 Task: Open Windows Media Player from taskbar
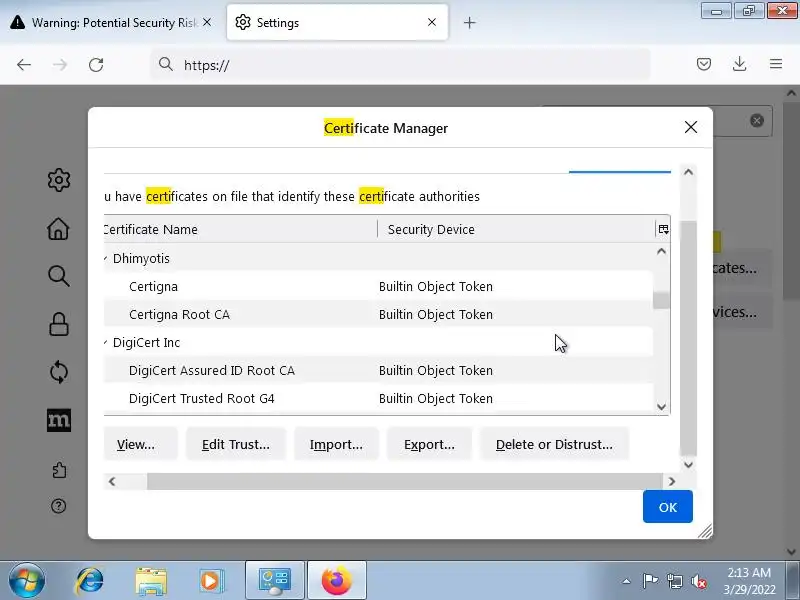click(211, 581)
